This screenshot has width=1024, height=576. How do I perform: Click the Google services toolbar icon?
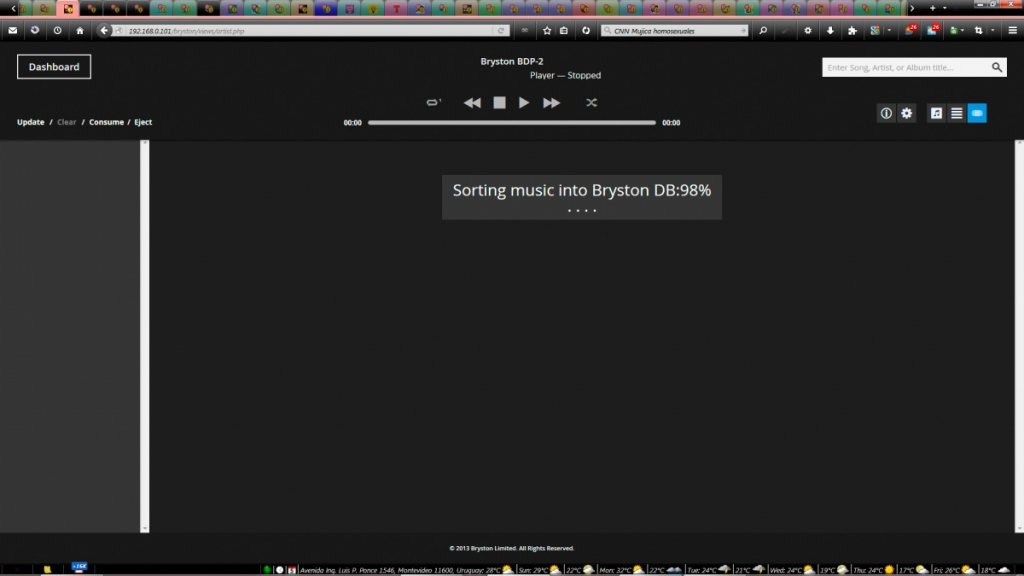coord(875,31)
